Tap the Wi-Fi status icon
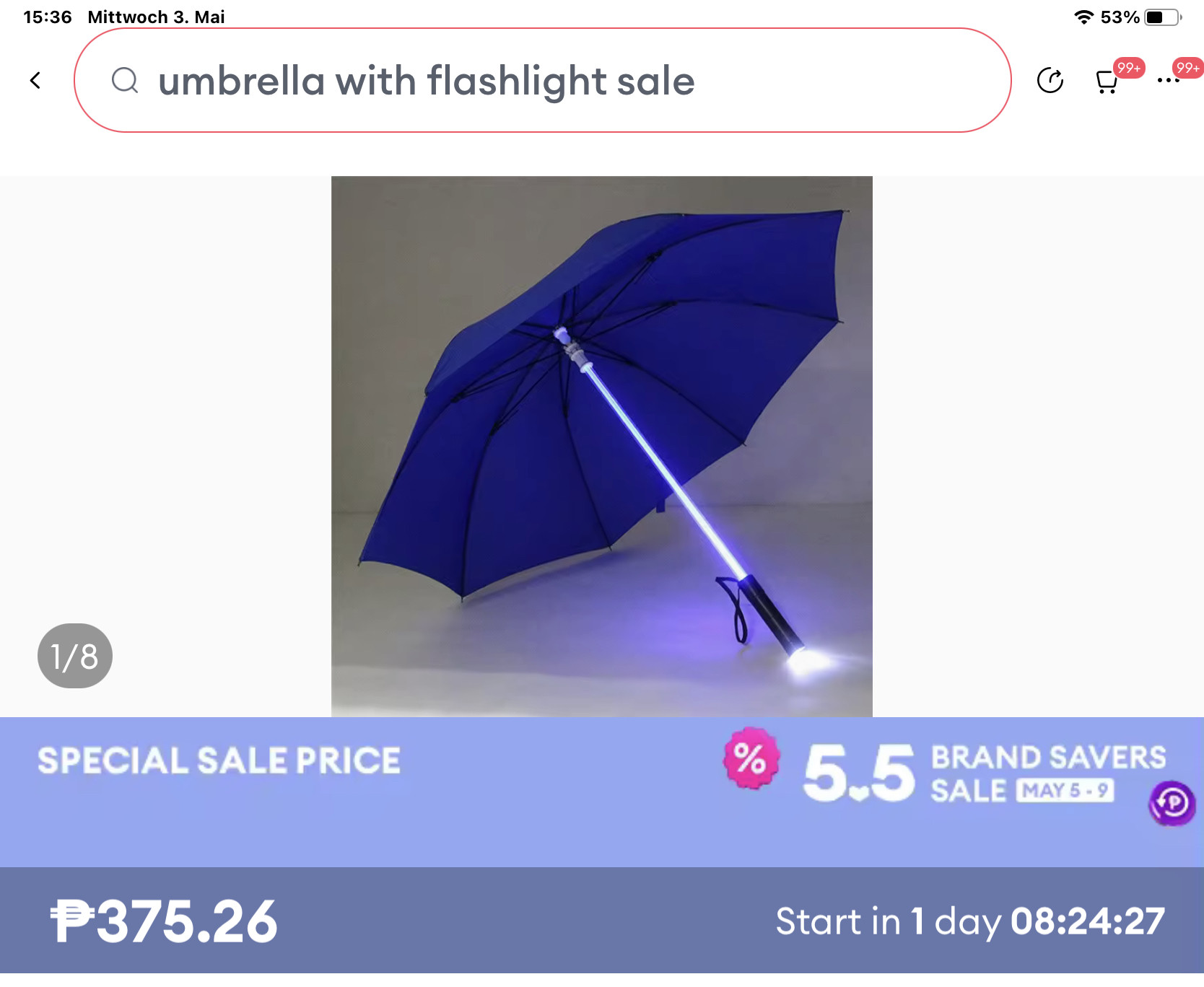The height and width of the screenshot is (987, 1204). pyautogui.click(x=1083, y=17)
